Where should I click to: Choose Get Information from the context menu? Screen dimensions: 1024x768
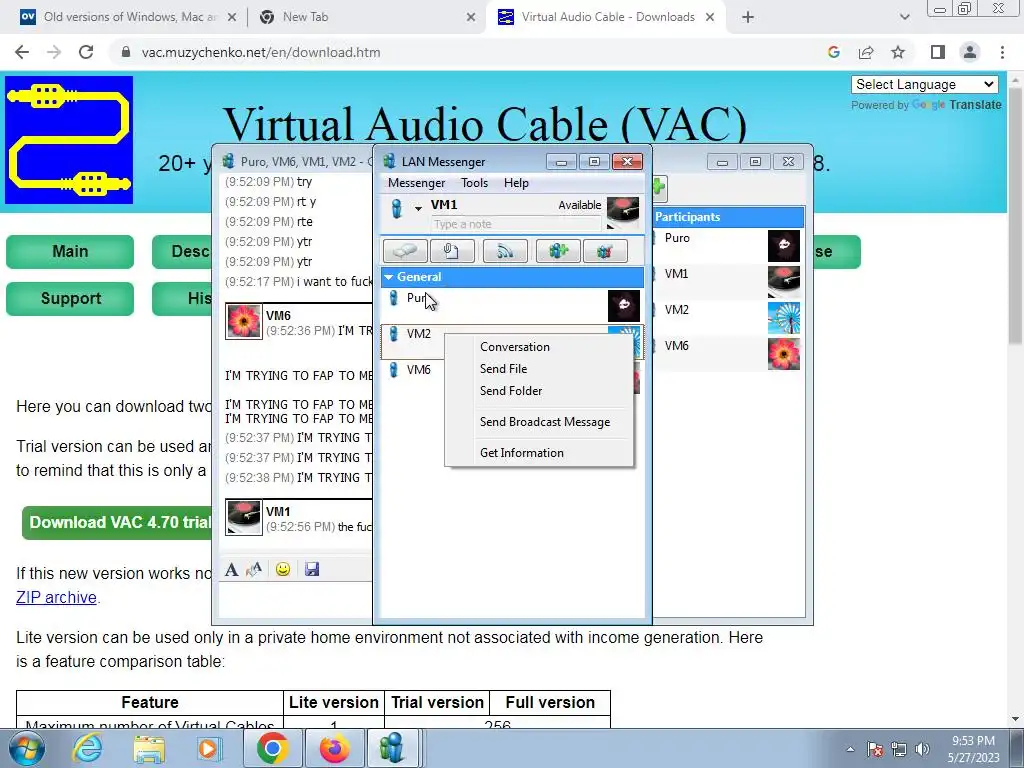click(521, 453)
